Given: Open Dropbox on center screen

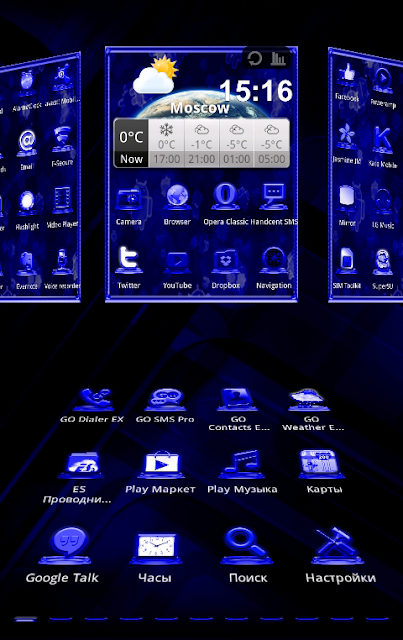Looking at the screenshot, I should (x=225, y=269).
